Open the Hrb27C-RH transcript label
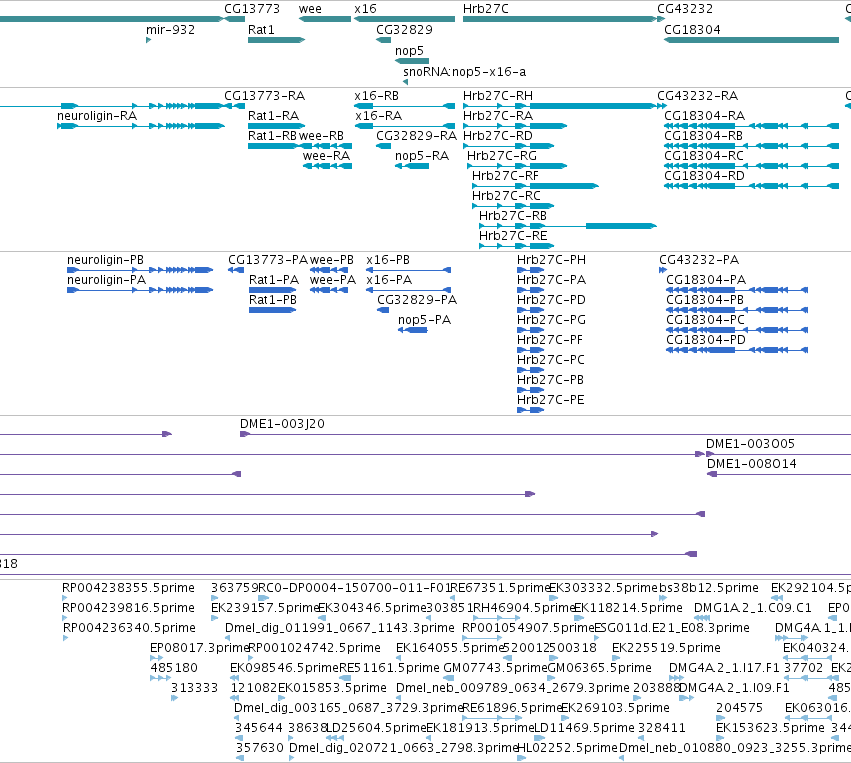851x763 pixels. pos(498,96)
